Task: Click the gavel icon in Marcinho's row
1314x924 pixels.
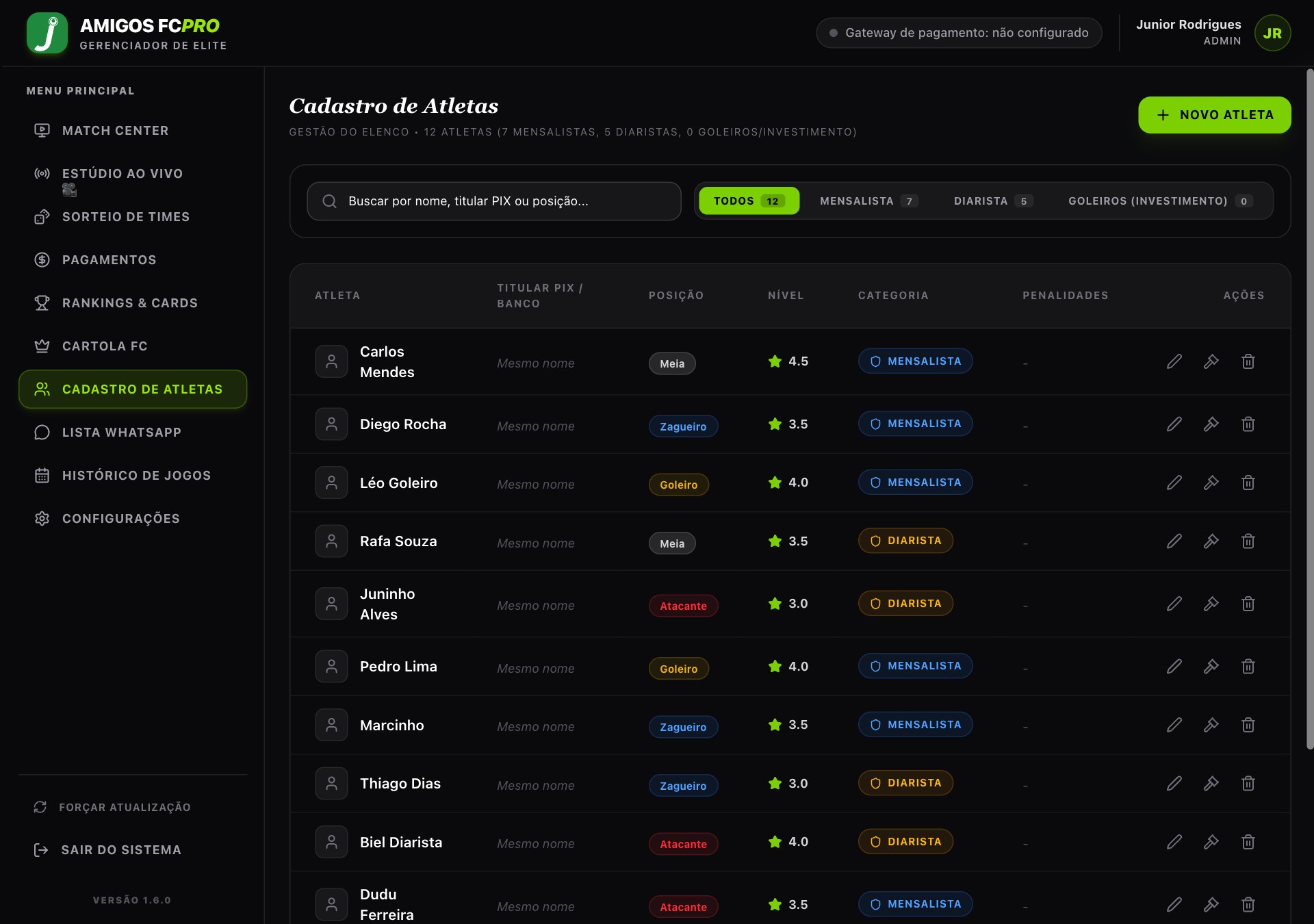Action: [x=1211, y=725]
